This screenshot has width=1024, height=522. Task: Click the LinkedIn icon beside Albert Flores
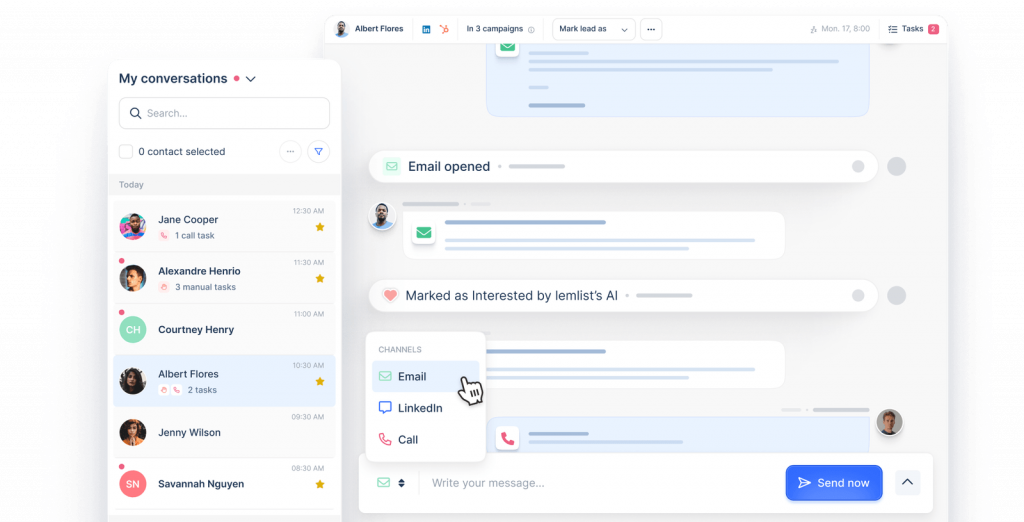click(x=427, y=29)
